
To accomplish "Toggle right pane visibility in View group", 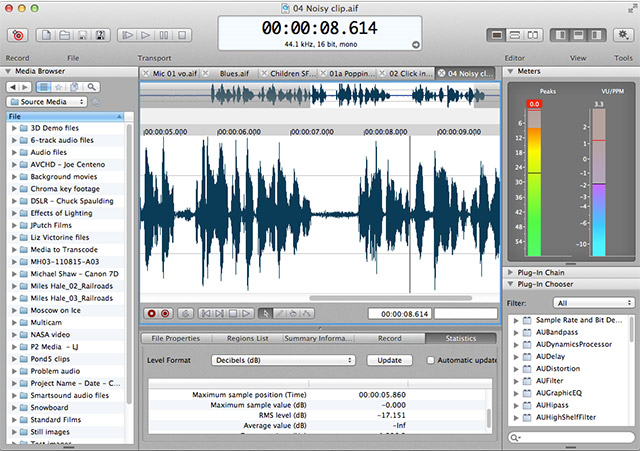I will pos(596,35).
